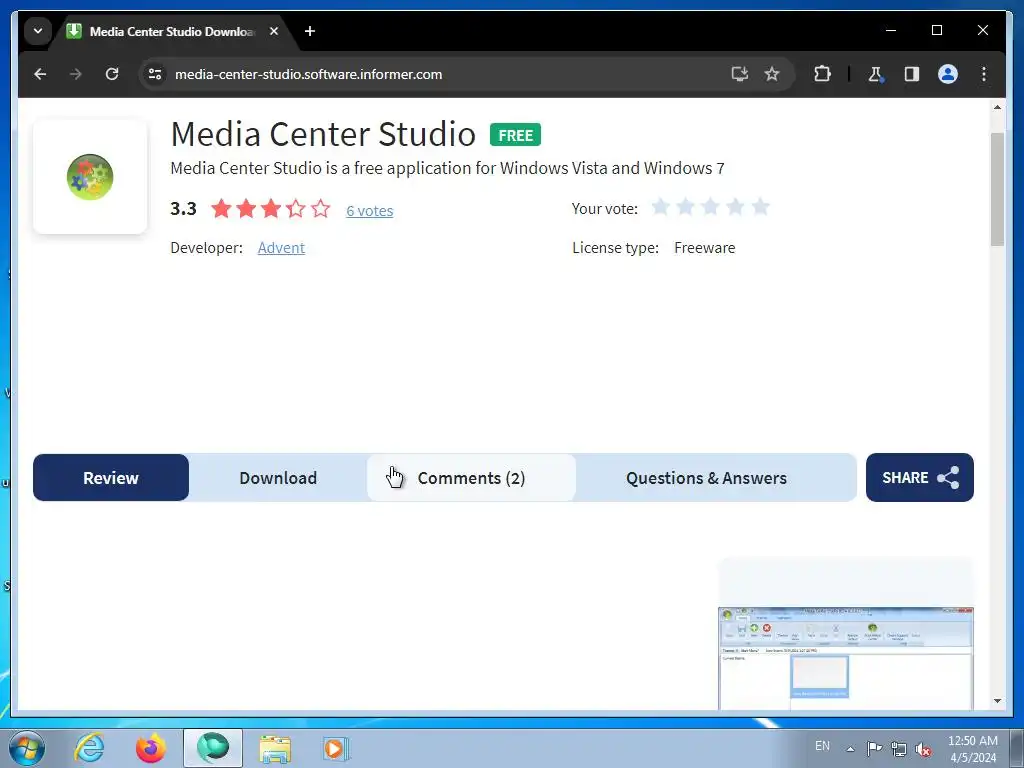Click the green FREE badge
1024x768 pixels.
(x=515, y=135)
